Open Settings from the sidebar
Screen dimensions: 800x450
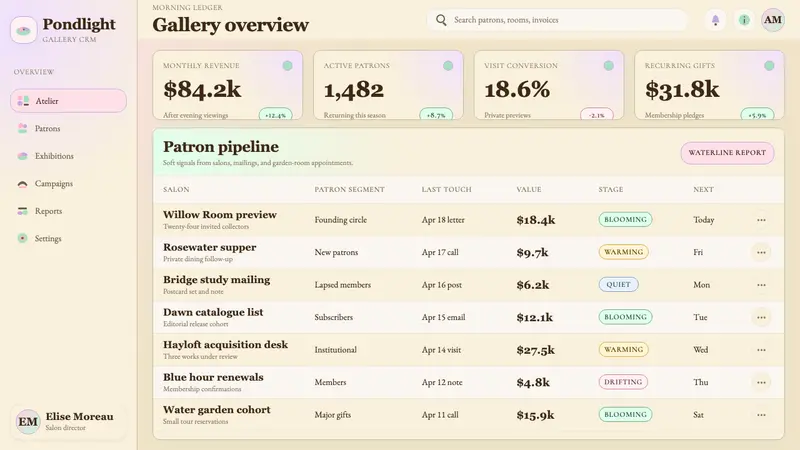(68, 238)
